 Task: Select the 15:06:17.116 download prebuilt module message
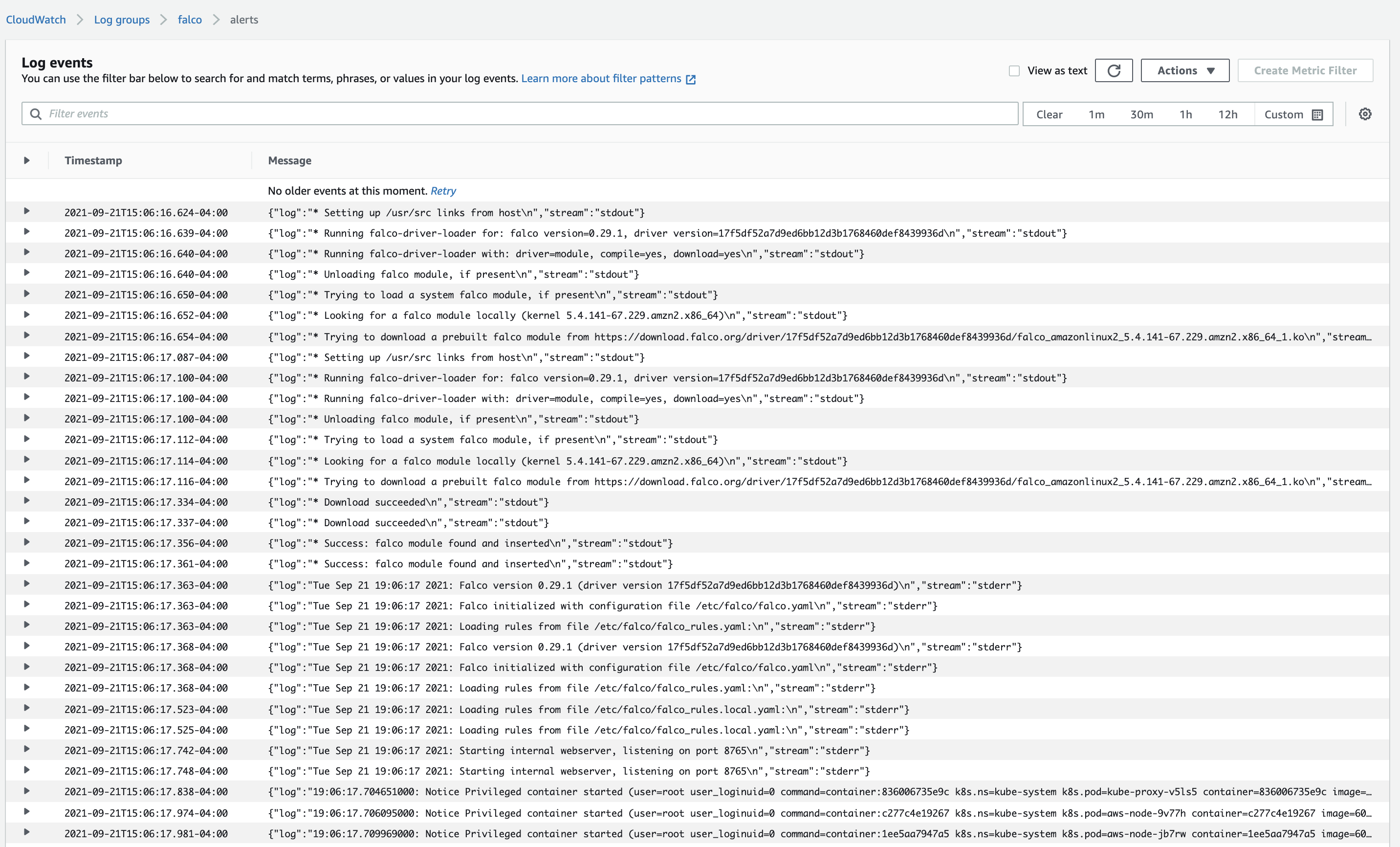820,482
